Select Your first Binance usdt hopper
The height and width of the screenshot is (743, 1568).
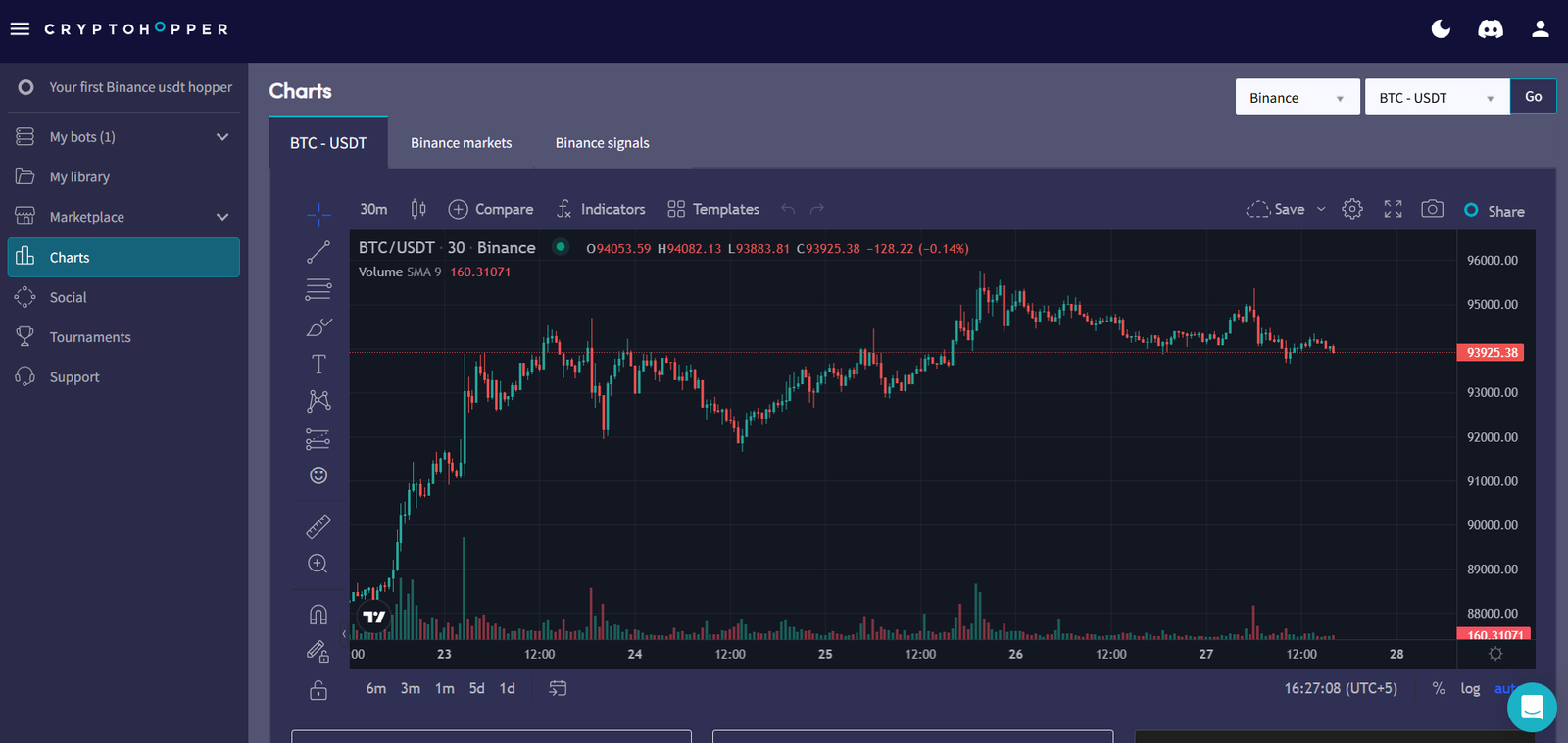(x=123, y=87)
